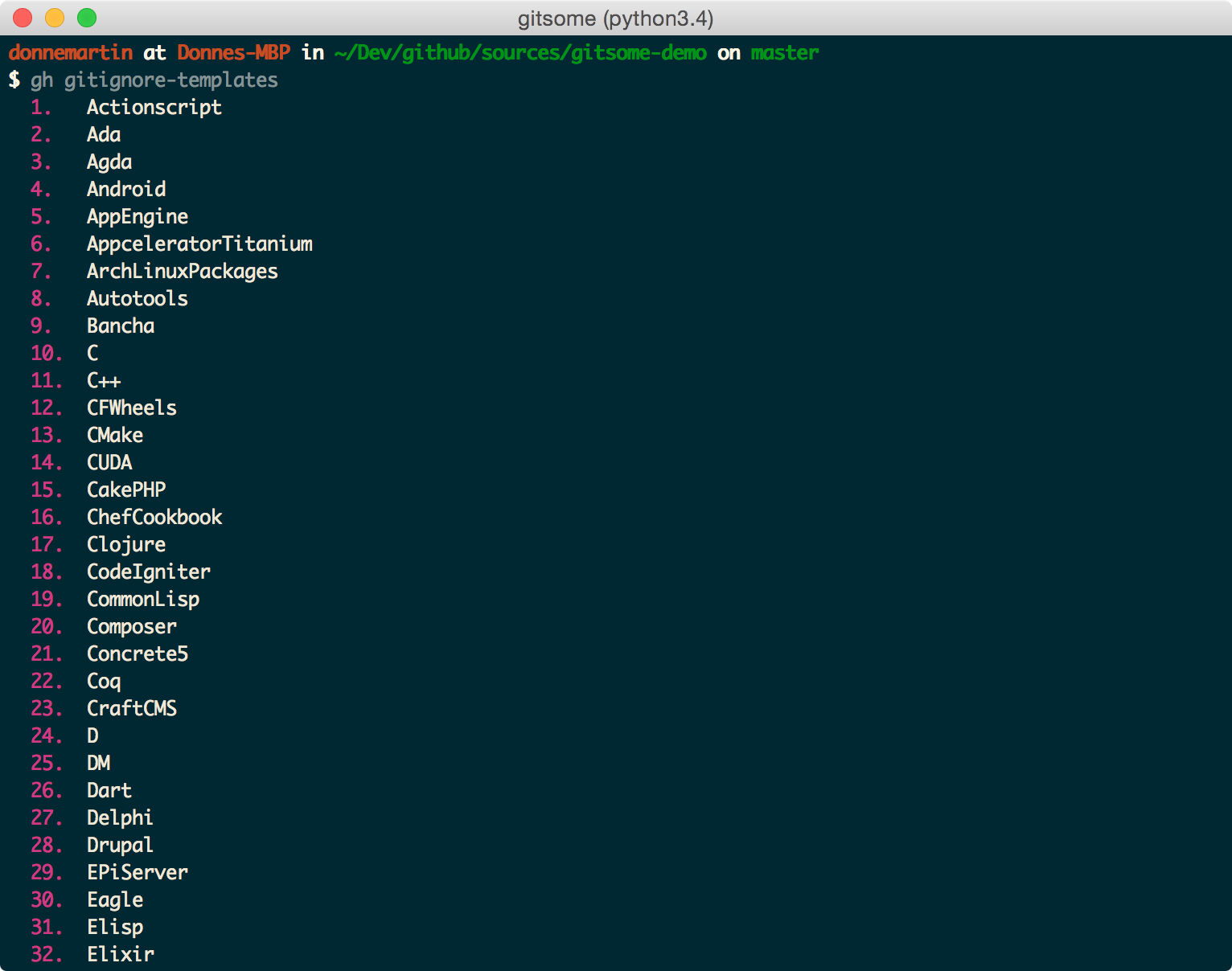Image resolution: width=1232 pixels, height=971 pixels.
Task: Select the 'CakePHP' entry
Action: [126, 490]
